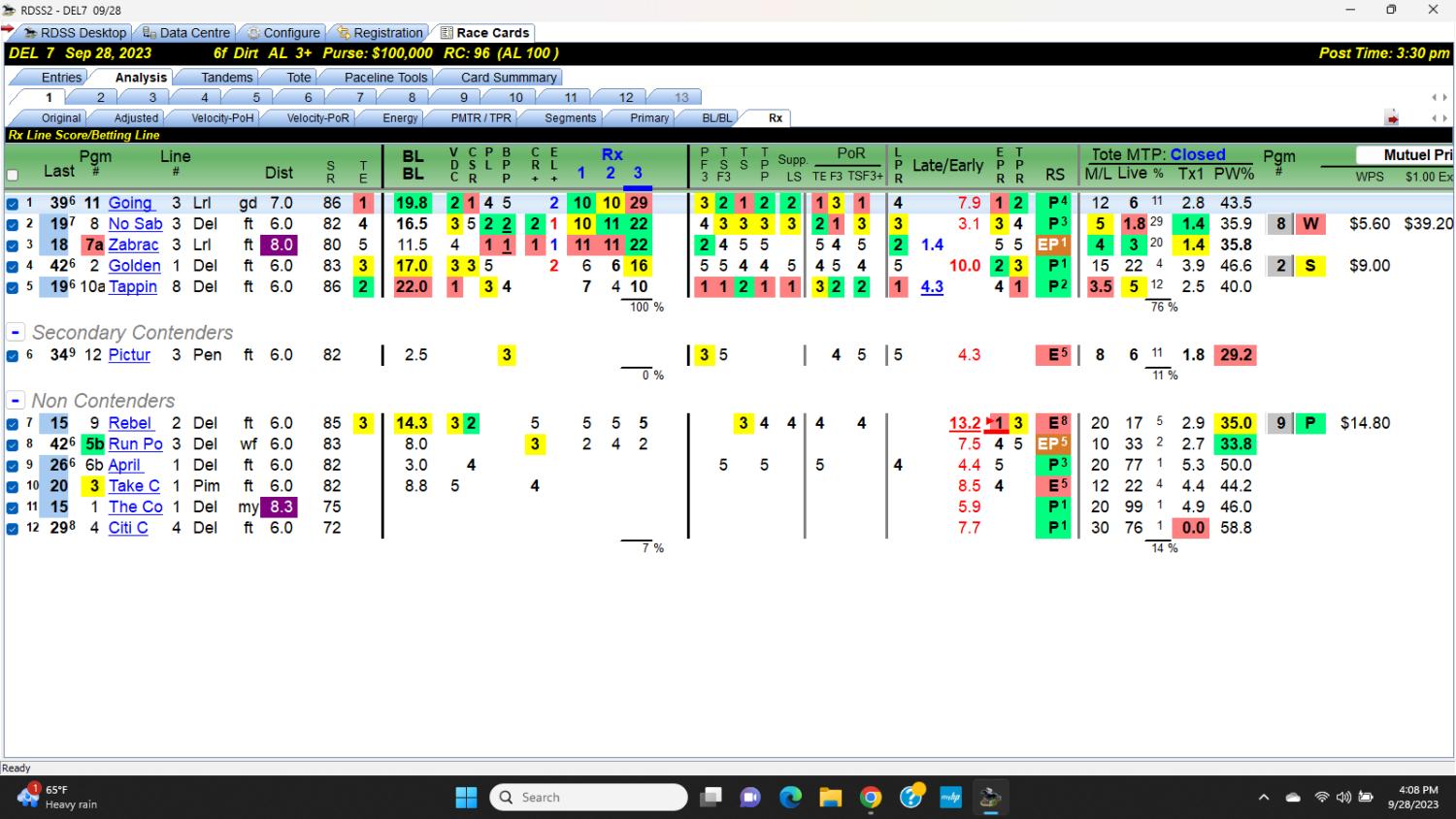Click the battery status tray icon
This screenshot has width=1456, height=819.
[1366, 798]
